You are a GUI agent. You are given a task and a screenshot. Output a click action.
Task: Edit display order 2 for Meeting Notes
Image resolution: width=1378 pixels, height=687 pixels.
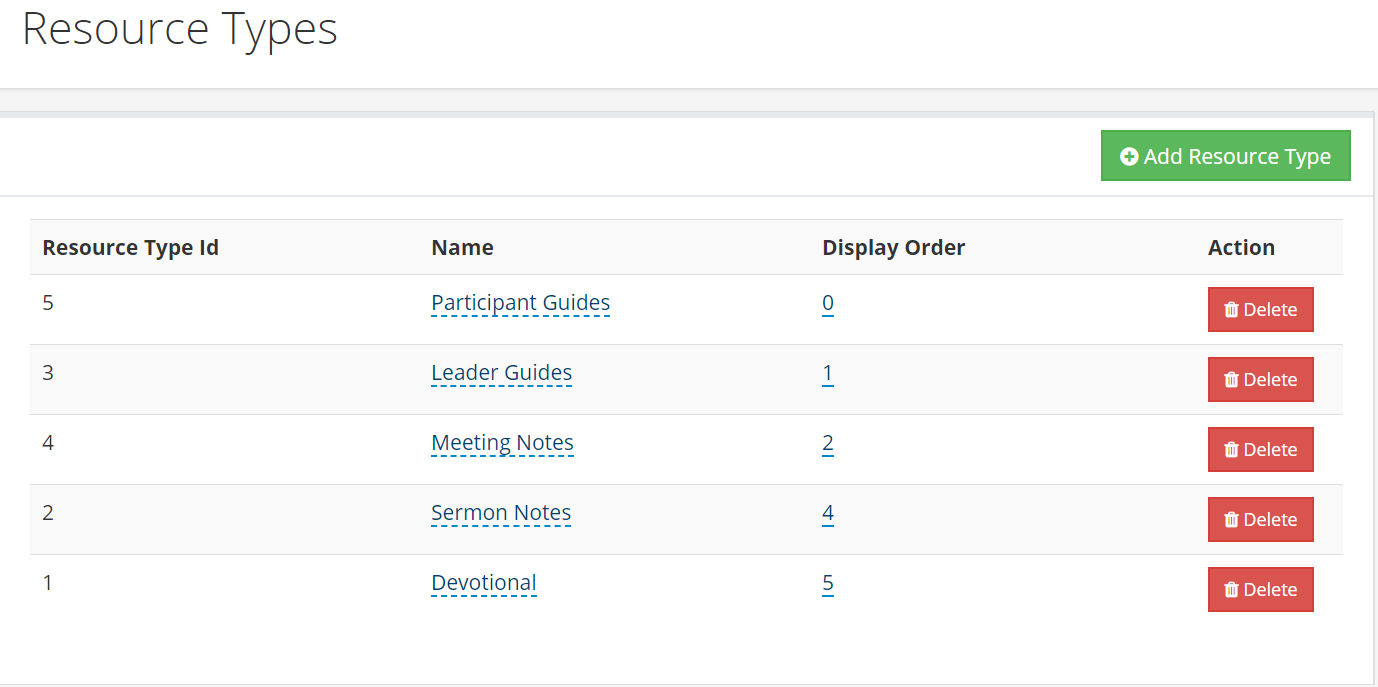tap(827, 442)
